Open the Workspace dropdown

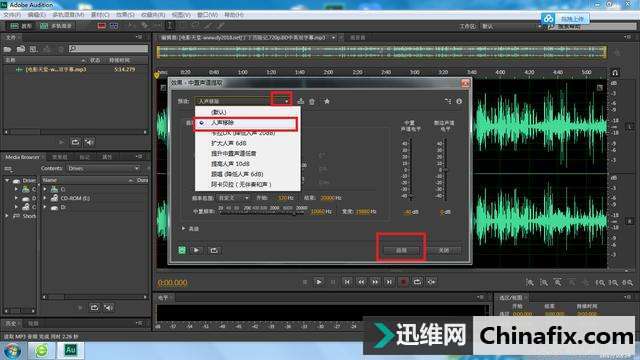[x=511, y=26]
